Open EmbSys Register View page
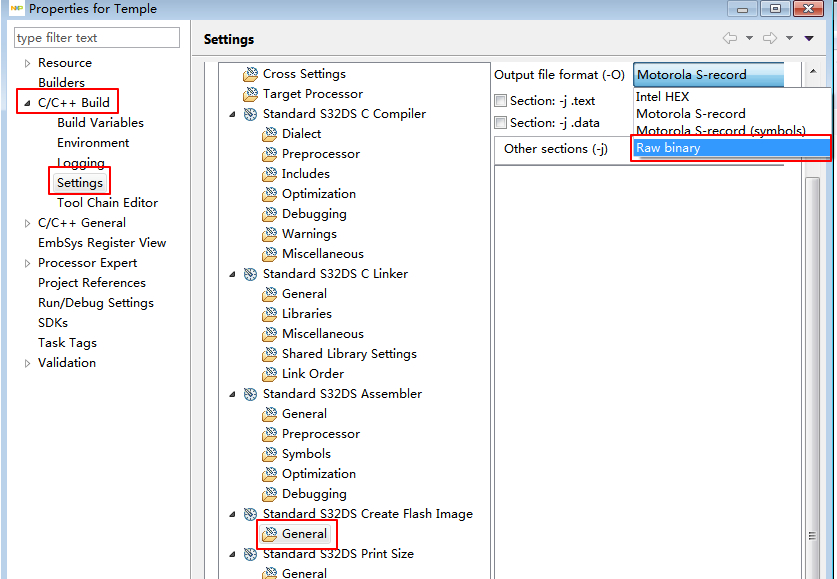Viewport: 837px width, 579px height. [x=102, y=243]
